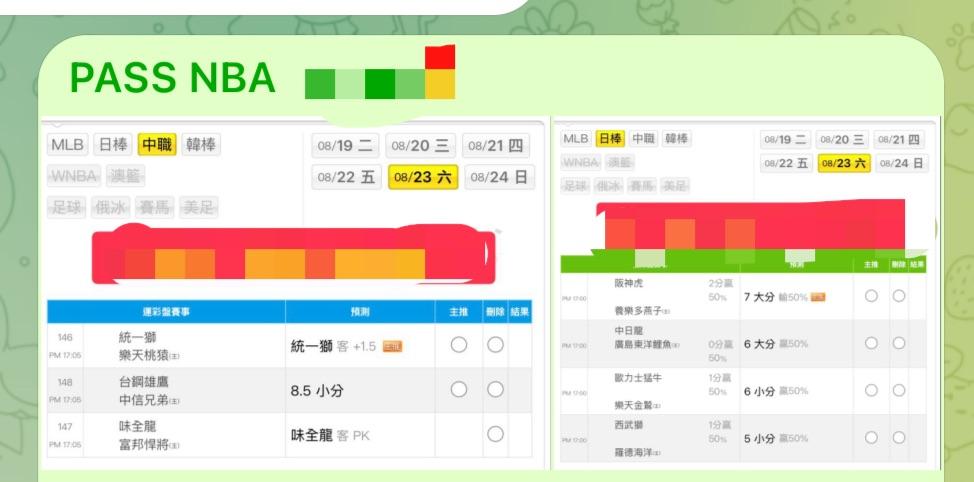Click team name 樂天桃猿
The height and width of the screenshot is (482, 974).
(x=143, y=356)
